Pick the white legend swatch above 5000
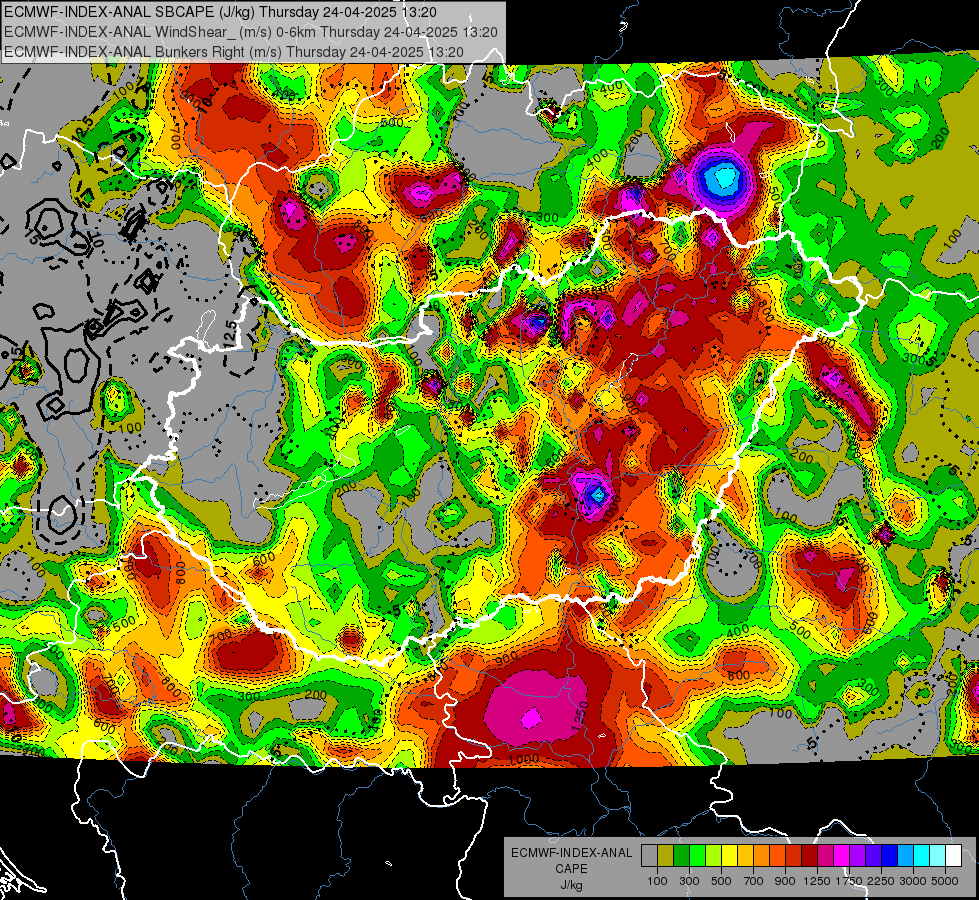Screen dimensions: 979x900 (953, 856)
